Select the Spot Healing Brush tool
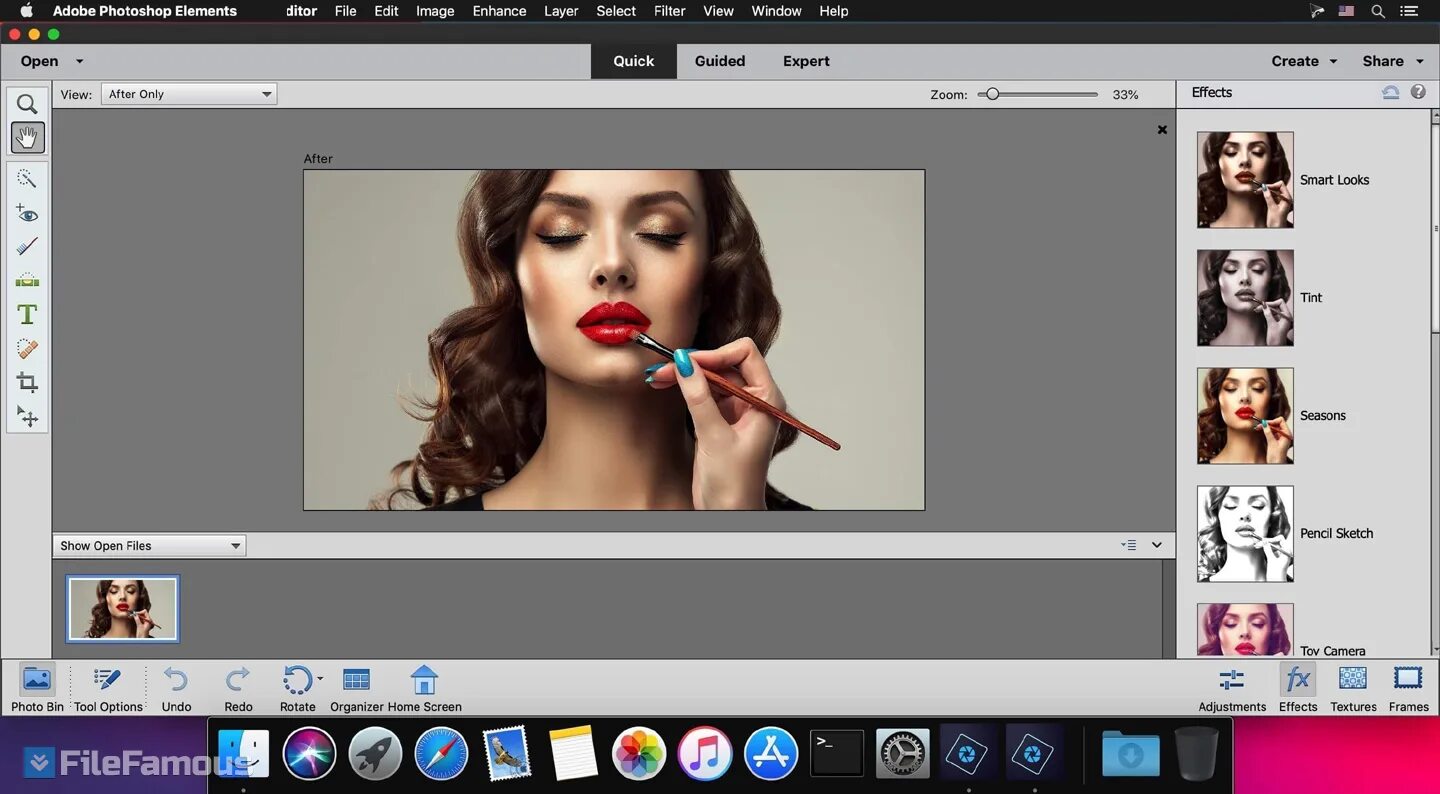This screenshot has width=1440, height=794. pyautogui.click(x=27, y=349)
